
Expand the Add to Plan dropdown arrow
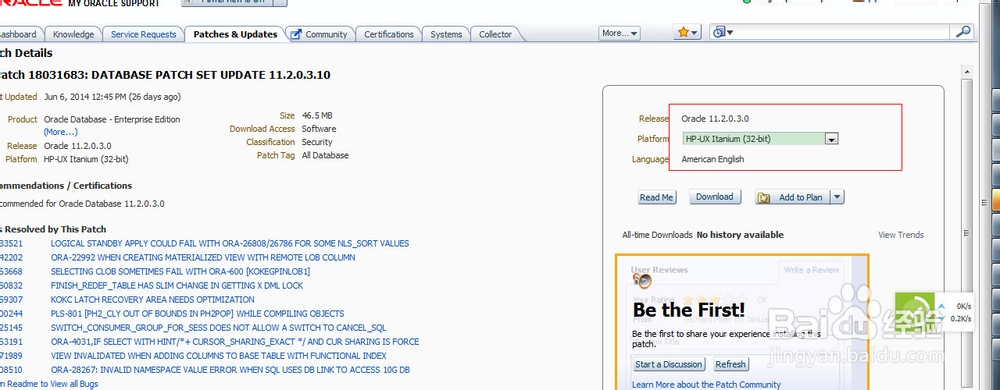[x=837, y=198]
